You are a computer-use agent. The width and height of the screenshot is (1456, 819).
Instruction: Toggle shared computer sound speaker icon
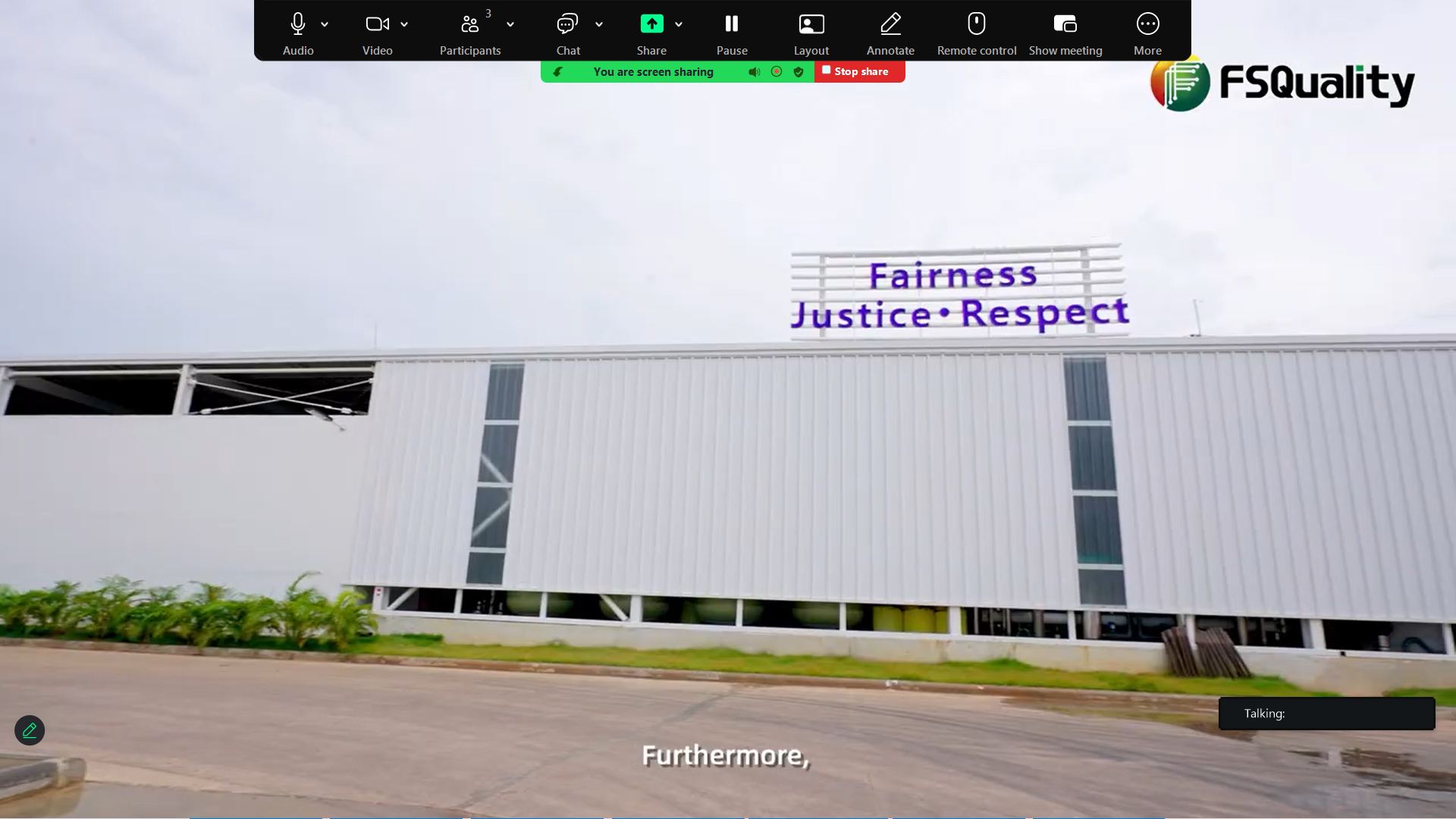(x=754, y=72)
